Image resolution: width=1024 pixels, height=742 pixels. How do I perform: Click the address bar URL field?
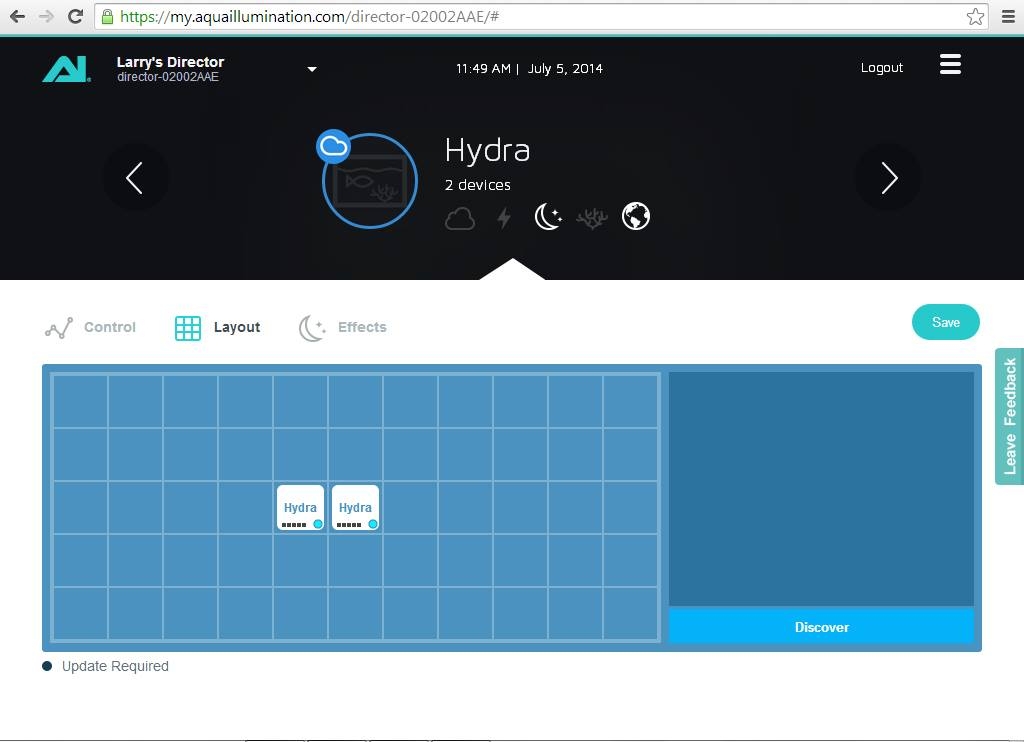pos(541,16)
